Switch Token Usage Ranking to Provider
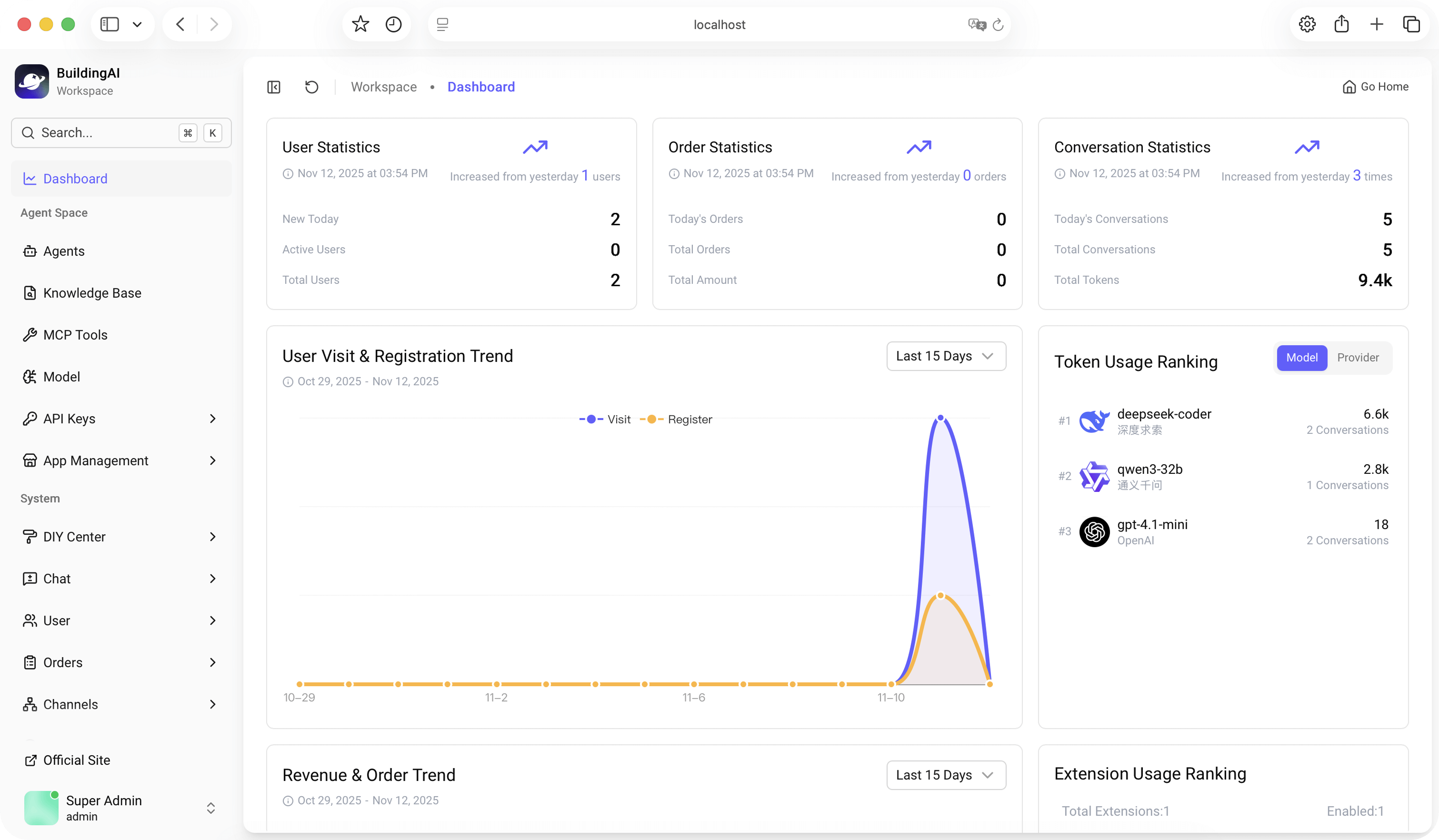The width and height of the screenshot is (1439, 840). click(x=1358, y=358)
